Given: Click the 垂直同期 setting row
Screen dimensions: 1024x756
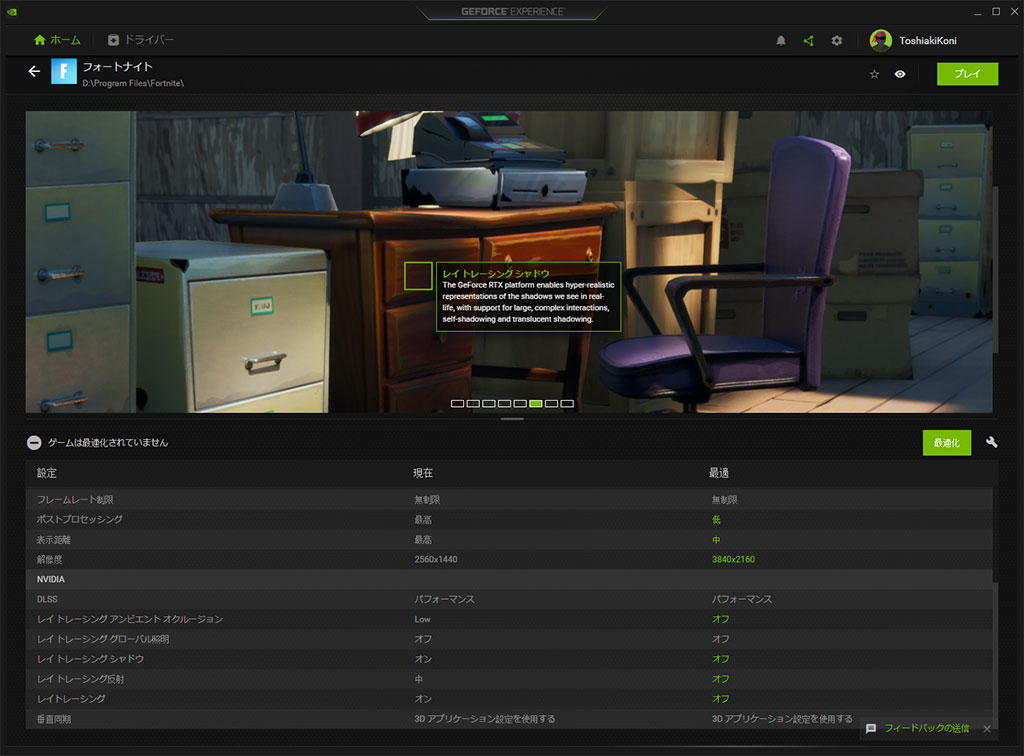Looking at the screenshot, I should coord(509,719).
